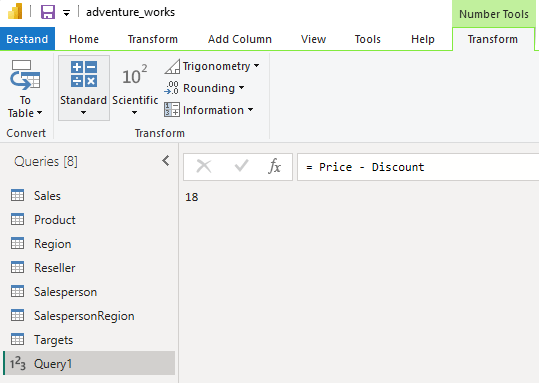Screen dimensions: 539x383
Task: Click in the formula bar input
Action: [418, 167]
